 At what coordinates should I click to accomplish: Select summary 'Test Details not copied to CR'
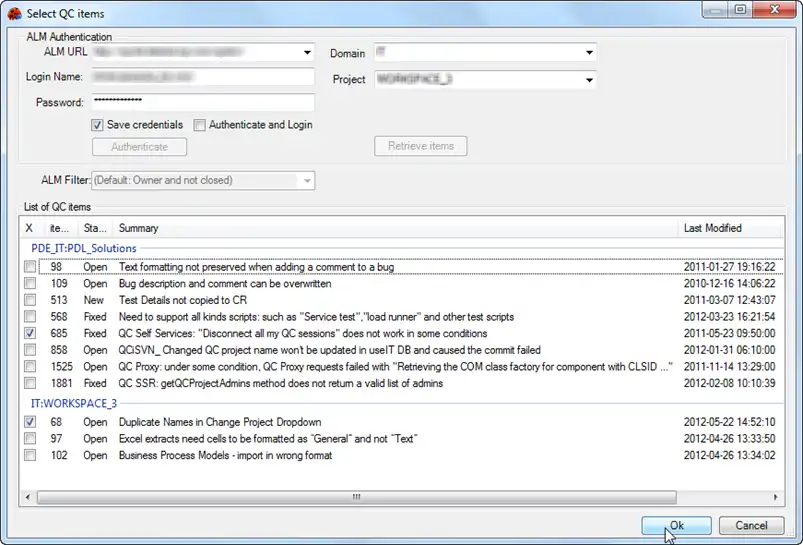coord(183,300)
